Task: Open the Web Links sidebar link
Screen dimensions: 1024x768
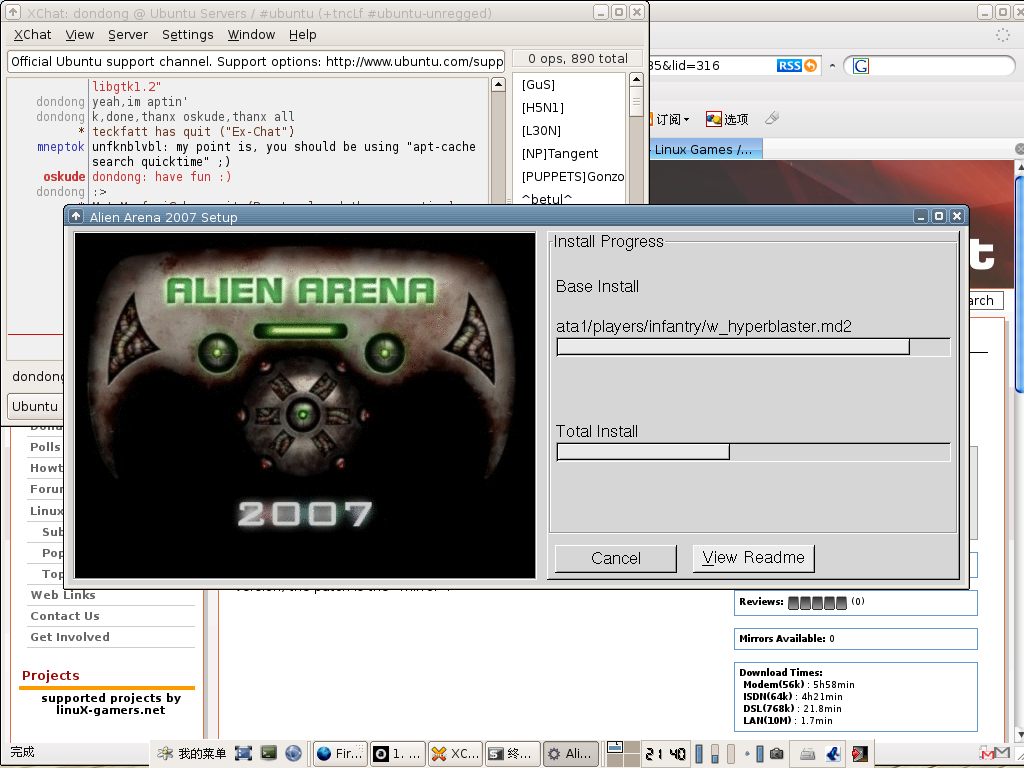Action: coord(63,595)
